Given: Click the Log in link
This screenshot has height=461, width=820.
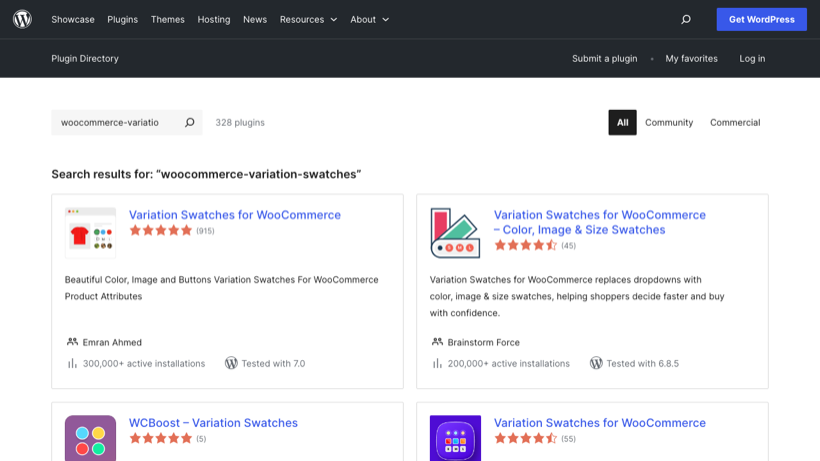Looking at the screenshot, I should click(752, 59).
